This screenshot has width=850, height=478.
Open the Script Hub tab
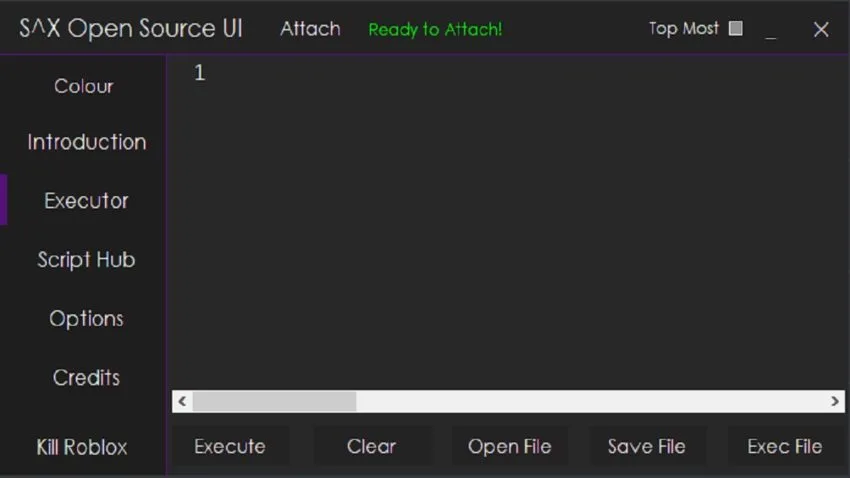click(86, 260)
